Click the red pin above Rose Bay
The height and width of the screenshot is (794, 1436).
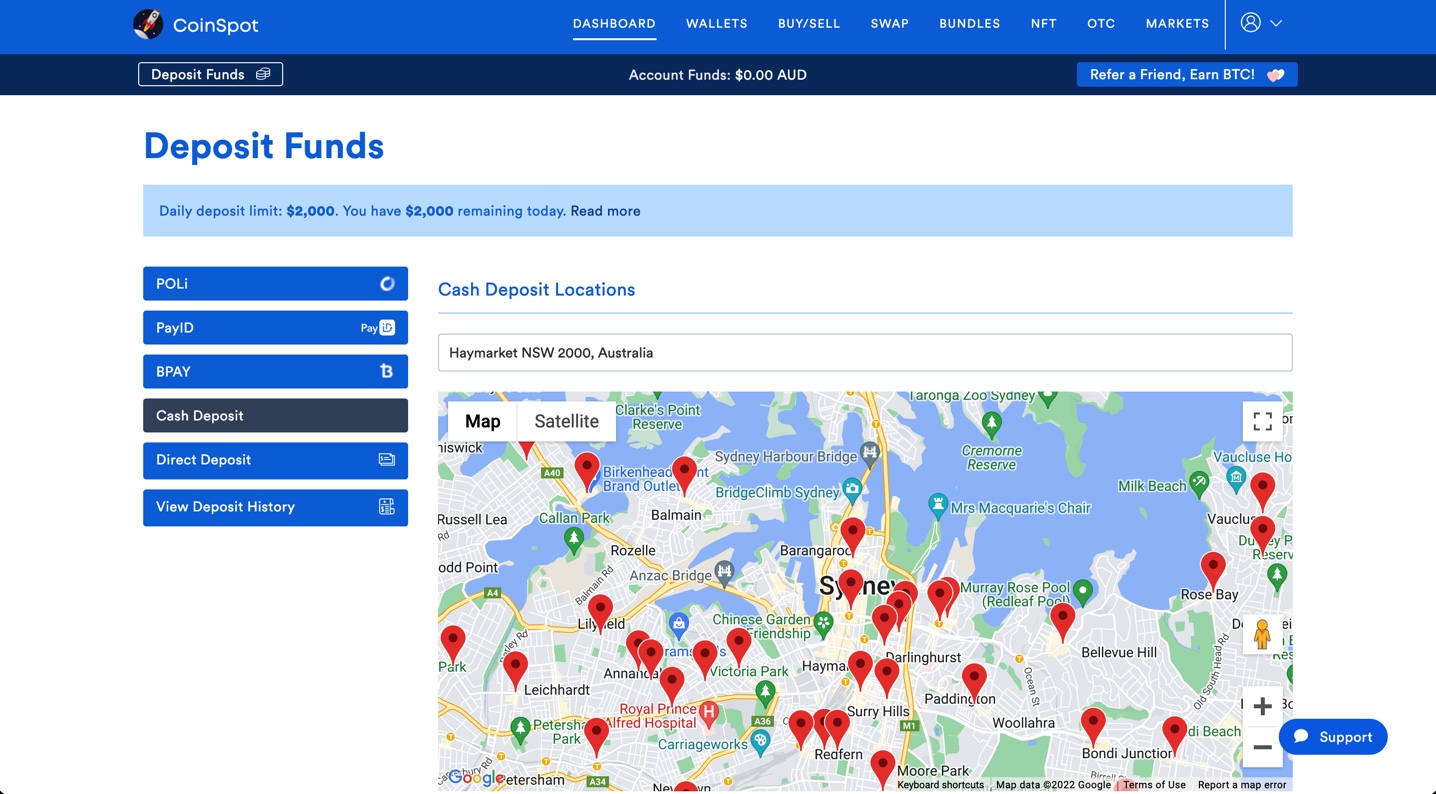(1213, 571)
